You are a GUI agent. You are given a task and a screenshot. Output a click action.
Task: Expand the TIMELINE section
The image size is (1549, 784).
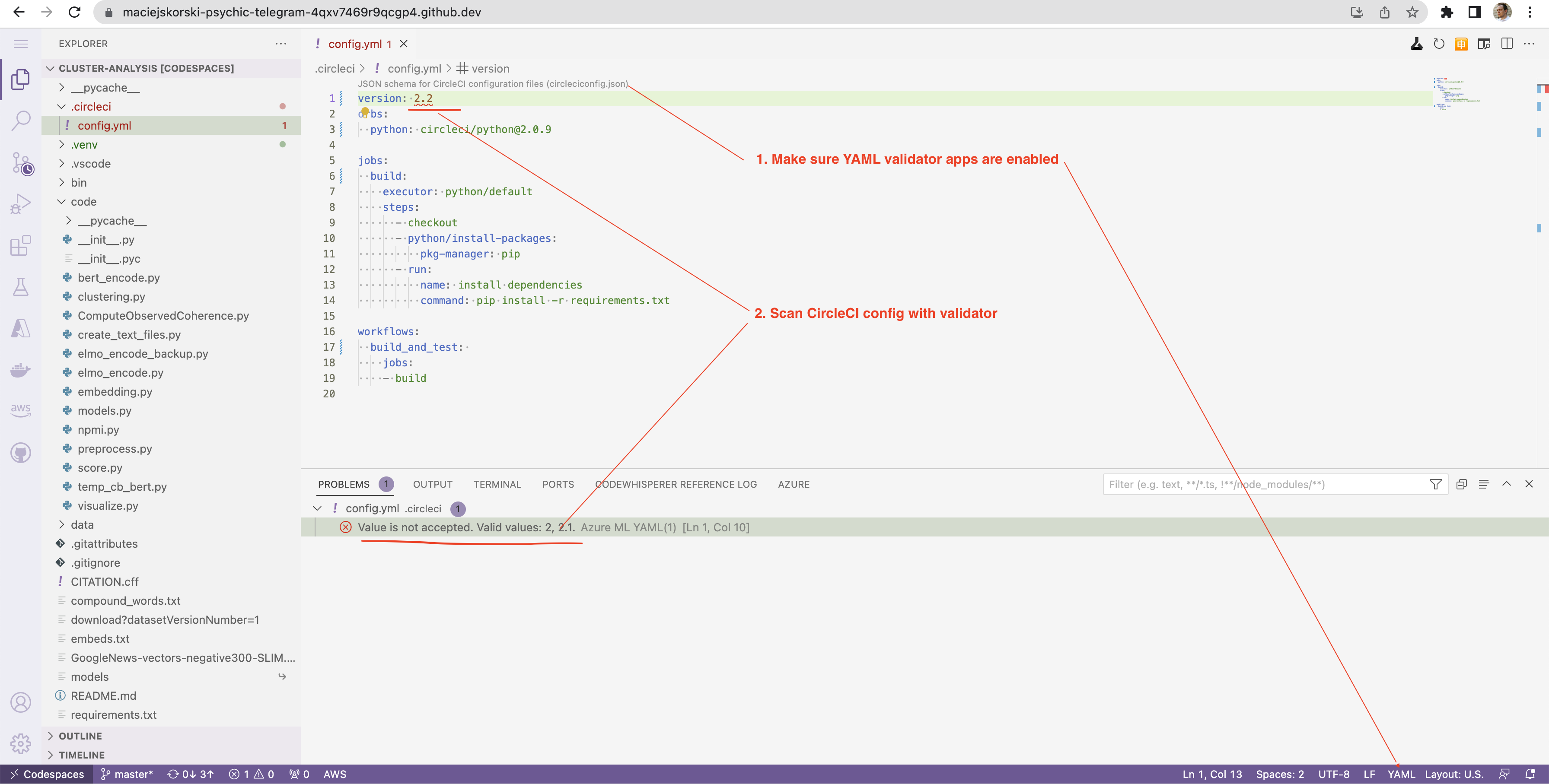(51, 755)
